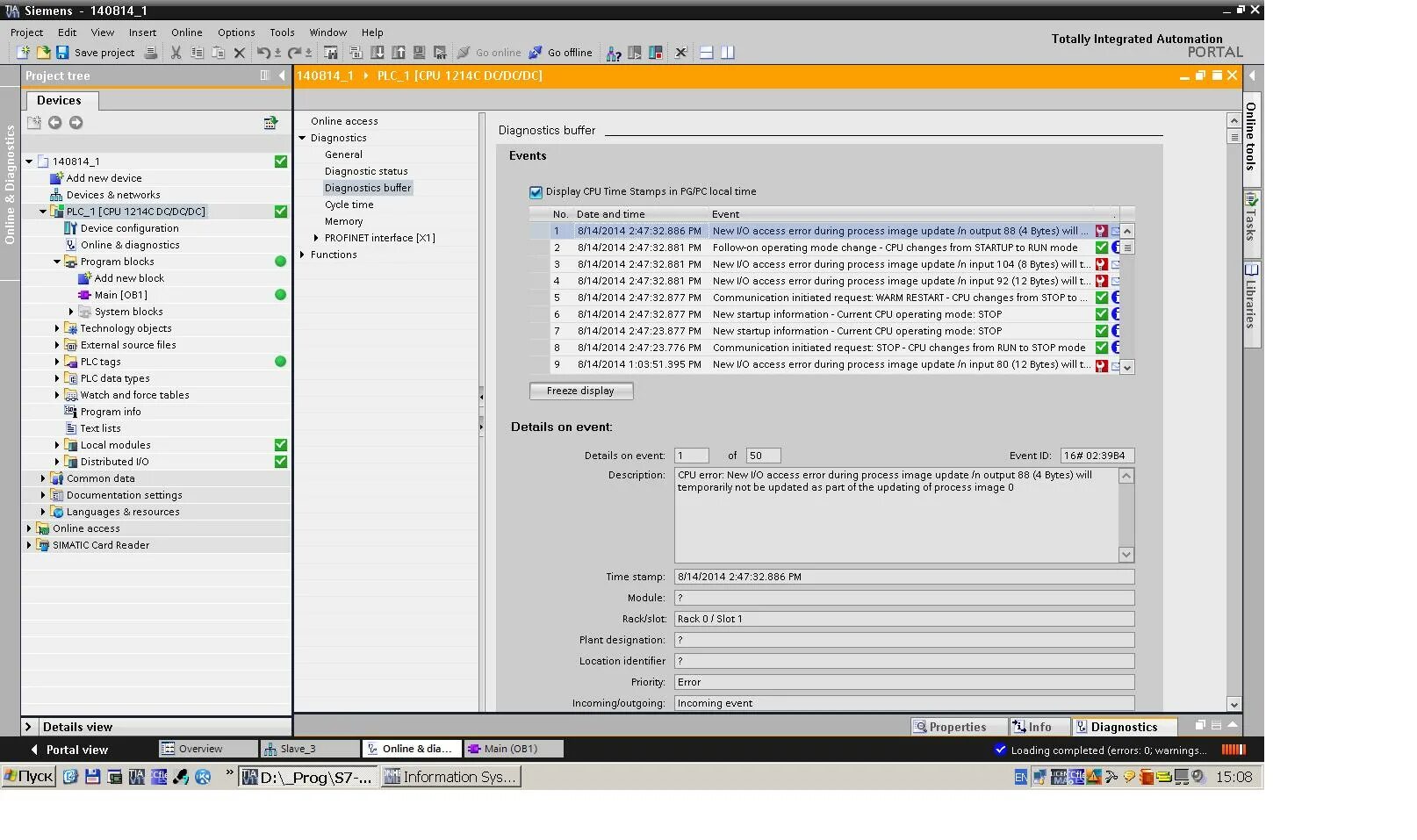Open the Options menu
Screen dimensions: 1417x840
(x=236, y=32)
